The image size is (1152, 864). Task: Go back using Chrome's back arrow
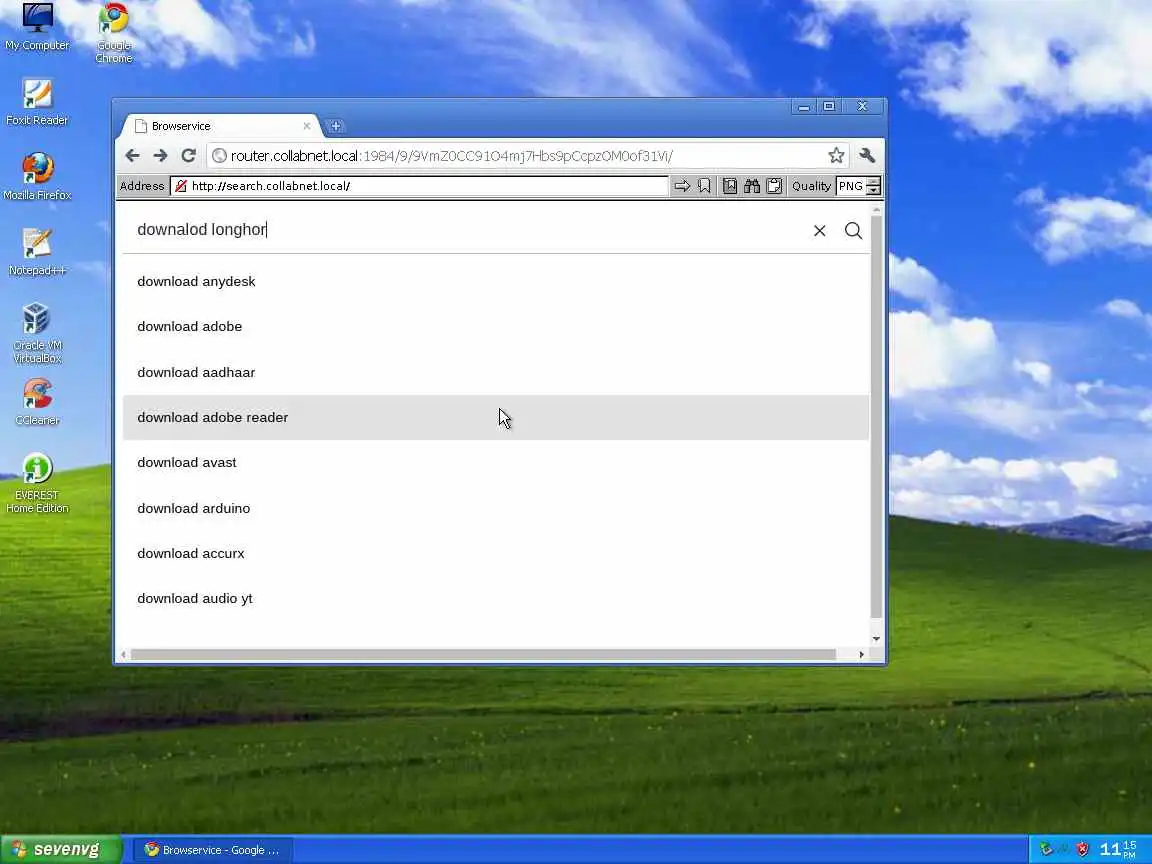coord(132,156)
